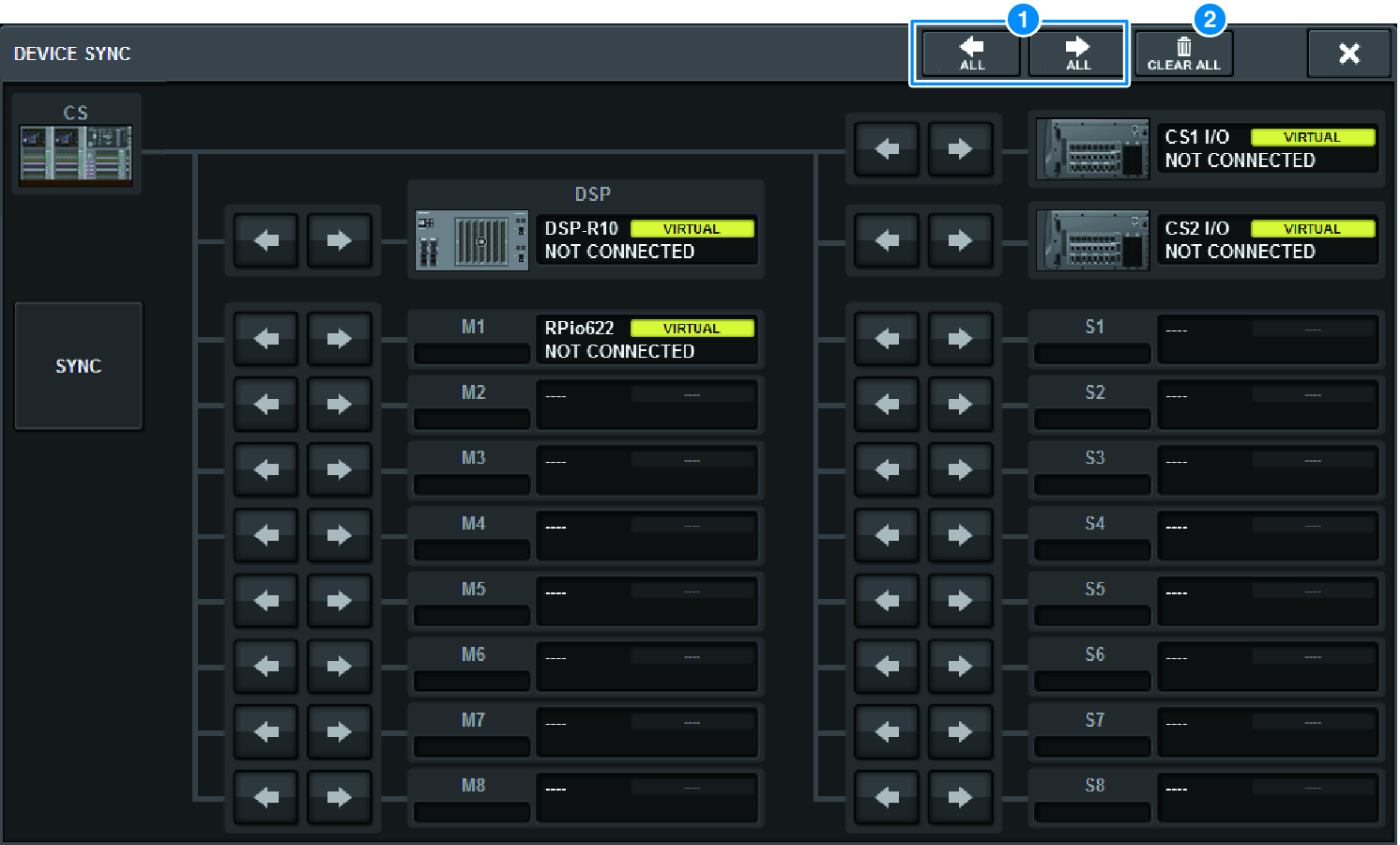
Task: Click left arrow for S3 slot
Action: (x=887, y=469)
